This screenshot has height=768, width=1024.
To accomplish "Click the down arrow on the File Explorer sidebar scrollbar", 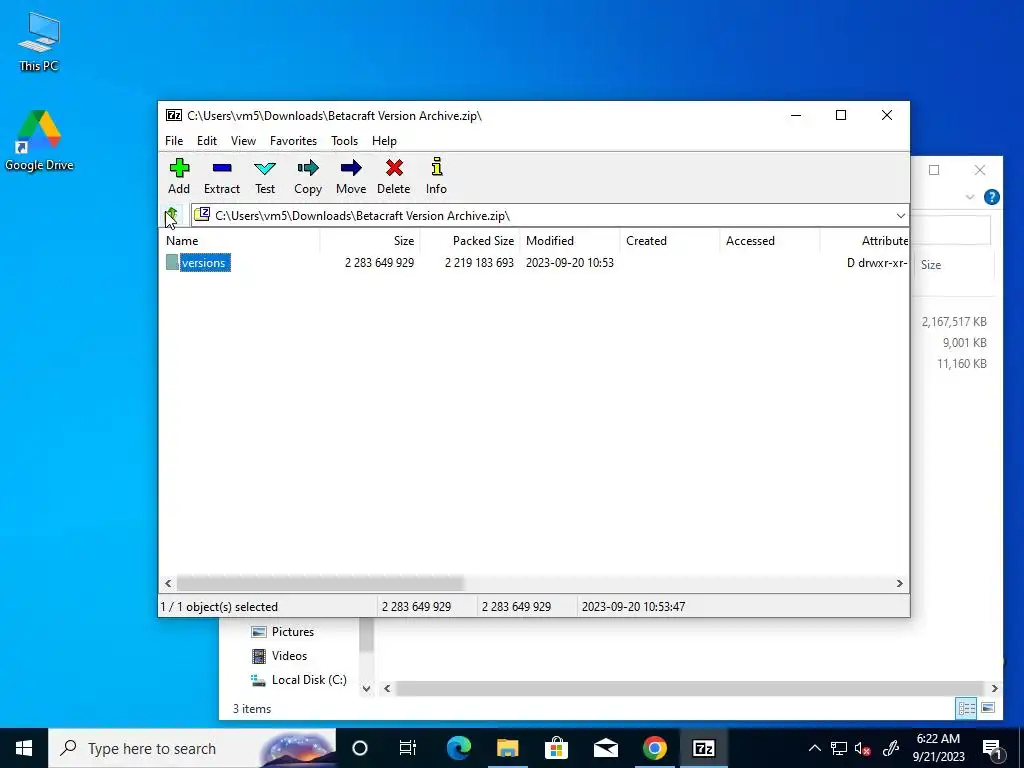I will point(366,688).
